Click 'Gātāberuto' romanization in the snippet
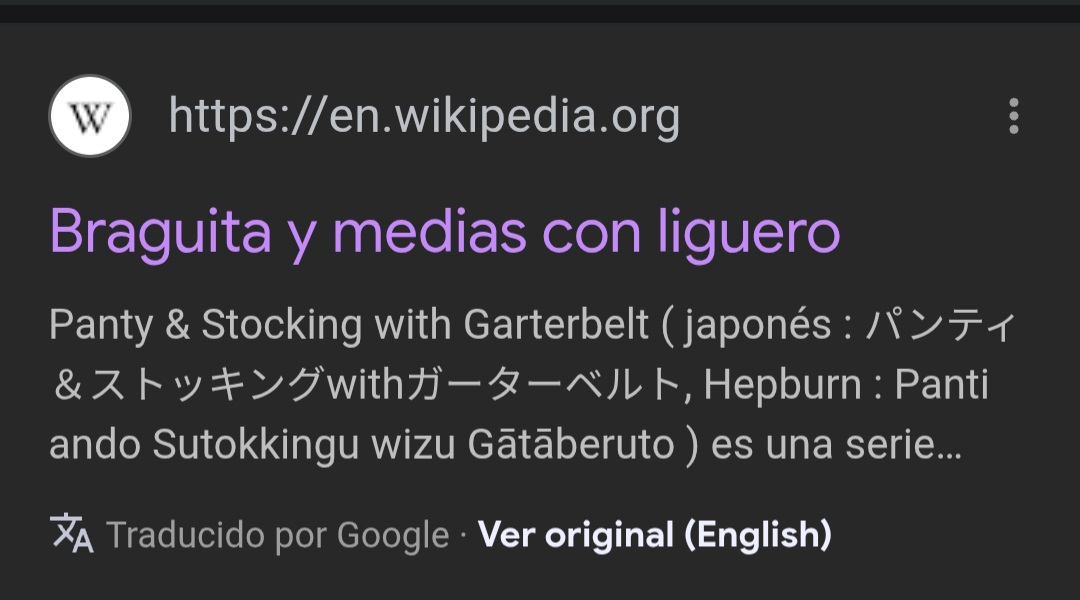1080x600 pixels. [x=571, y=445]
